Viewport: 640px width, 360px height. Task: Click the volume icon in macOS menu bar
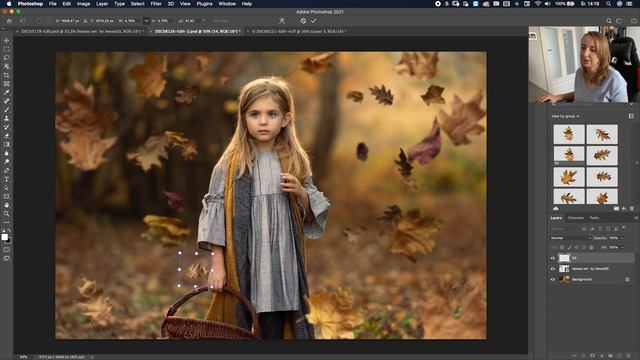tap(547, 4)
